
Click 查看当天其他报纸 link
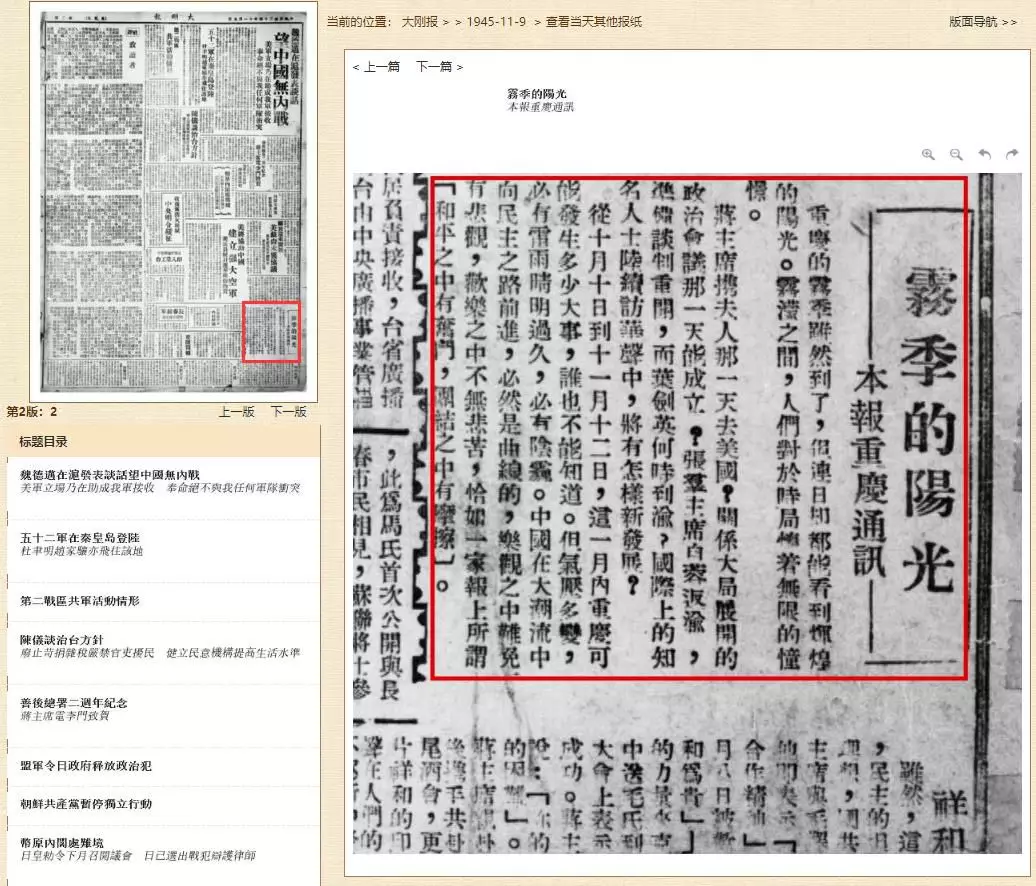click(594, 22)
